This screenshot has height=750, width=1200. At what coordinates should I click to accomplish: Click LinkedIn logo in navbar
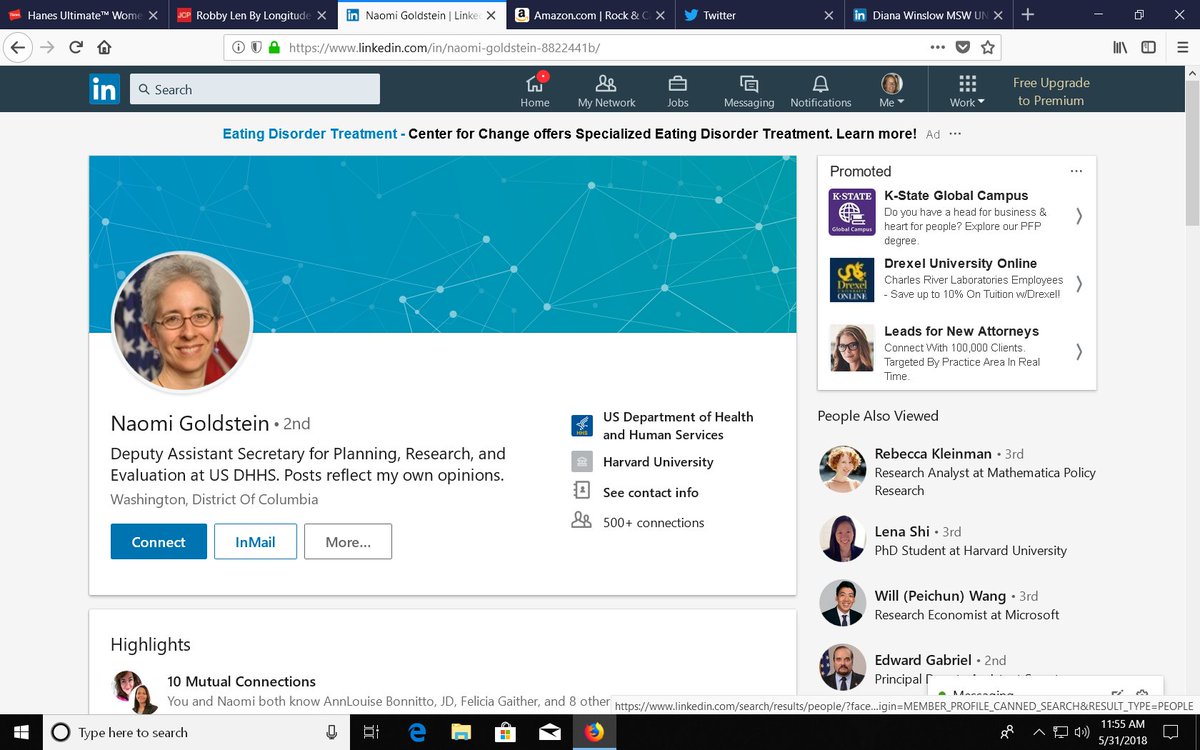(x=104, y=89)
